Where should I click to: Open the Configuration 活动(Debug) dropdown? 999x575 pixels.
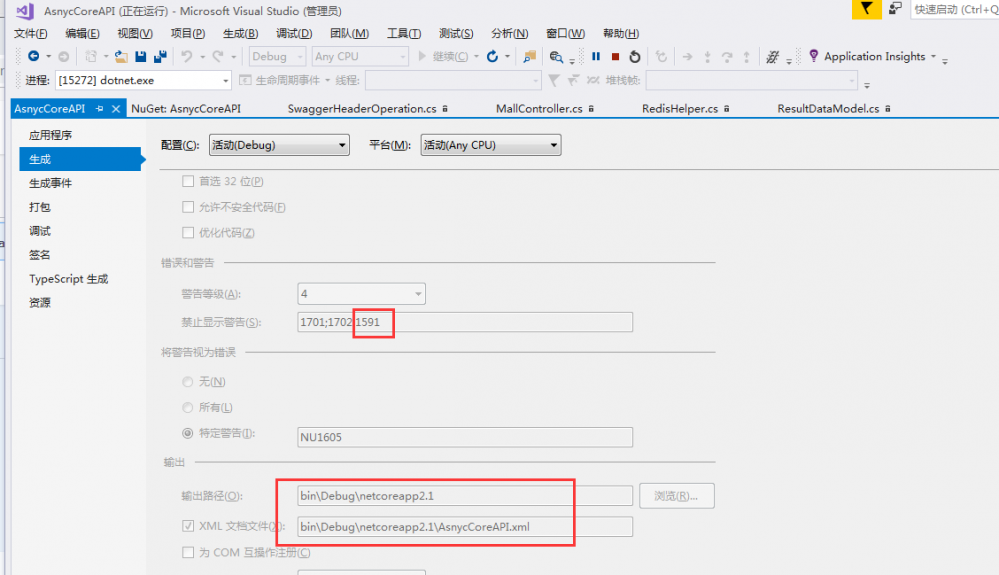[x=279, y=145]
